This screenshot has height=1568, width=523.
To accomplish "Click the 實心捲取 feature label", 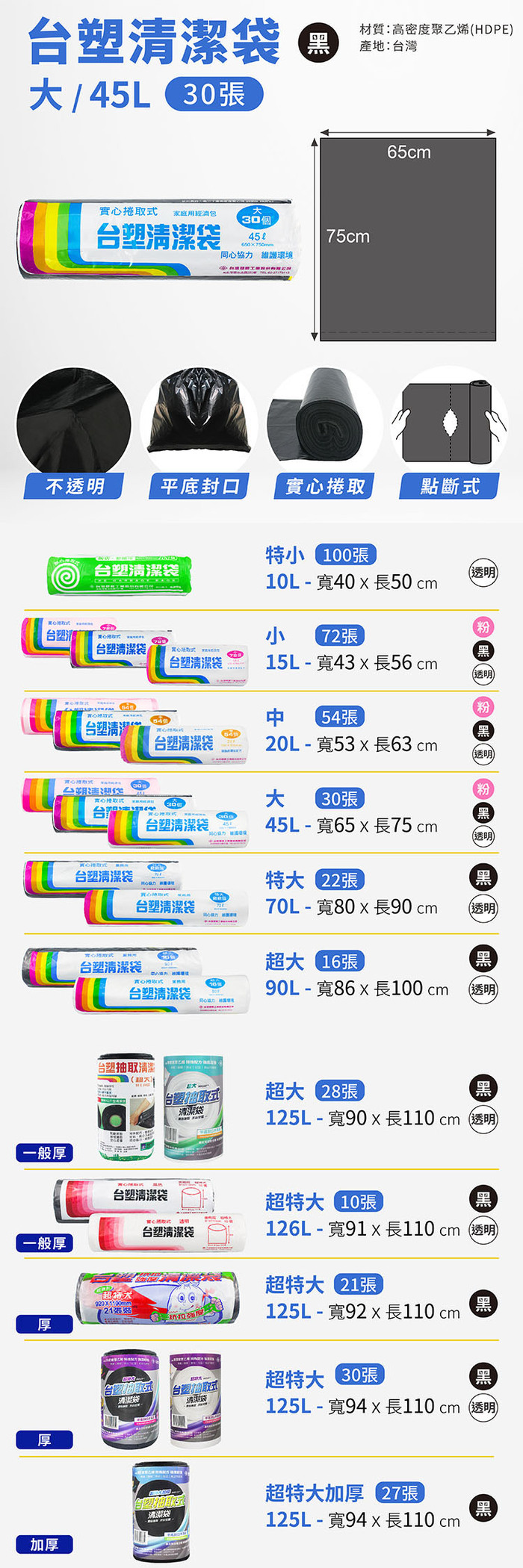I will (x=324, y=487).
